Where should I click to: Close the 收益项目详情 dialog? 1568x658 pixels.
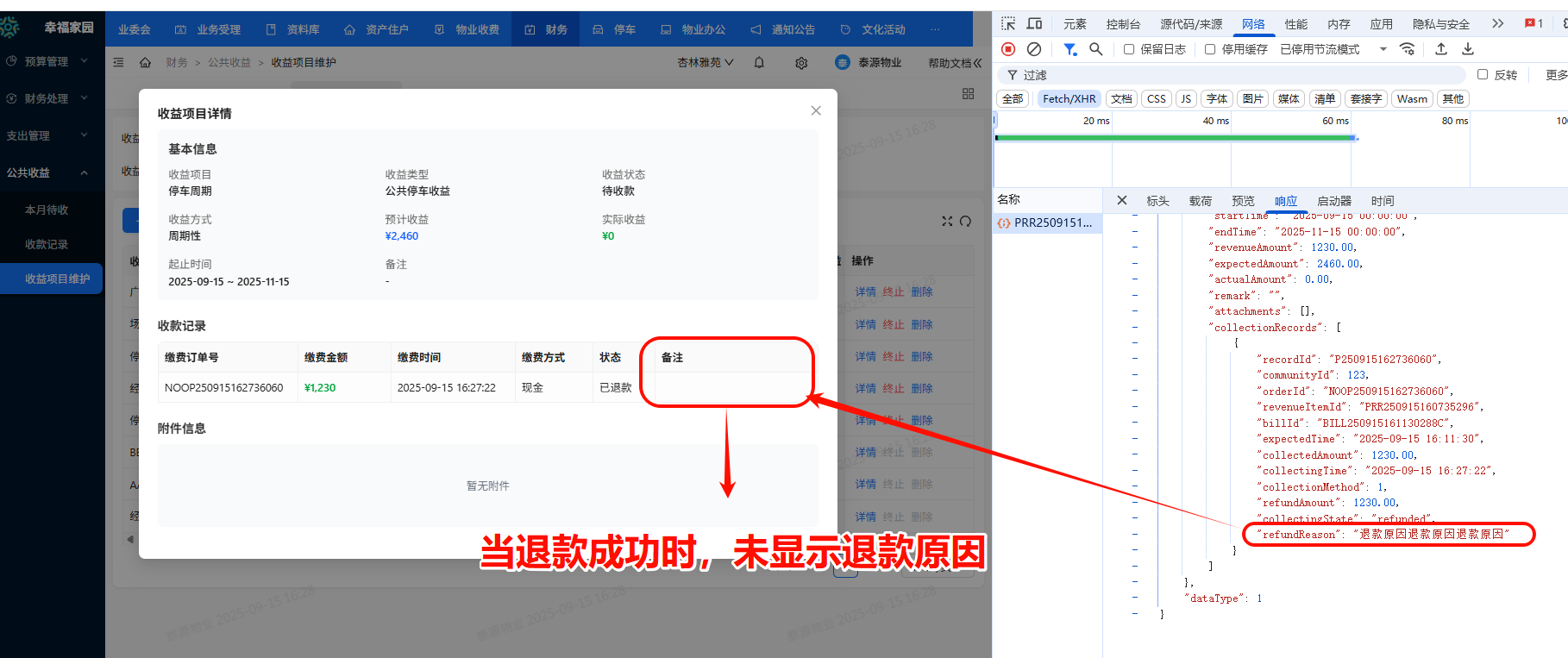coord(816,110)
